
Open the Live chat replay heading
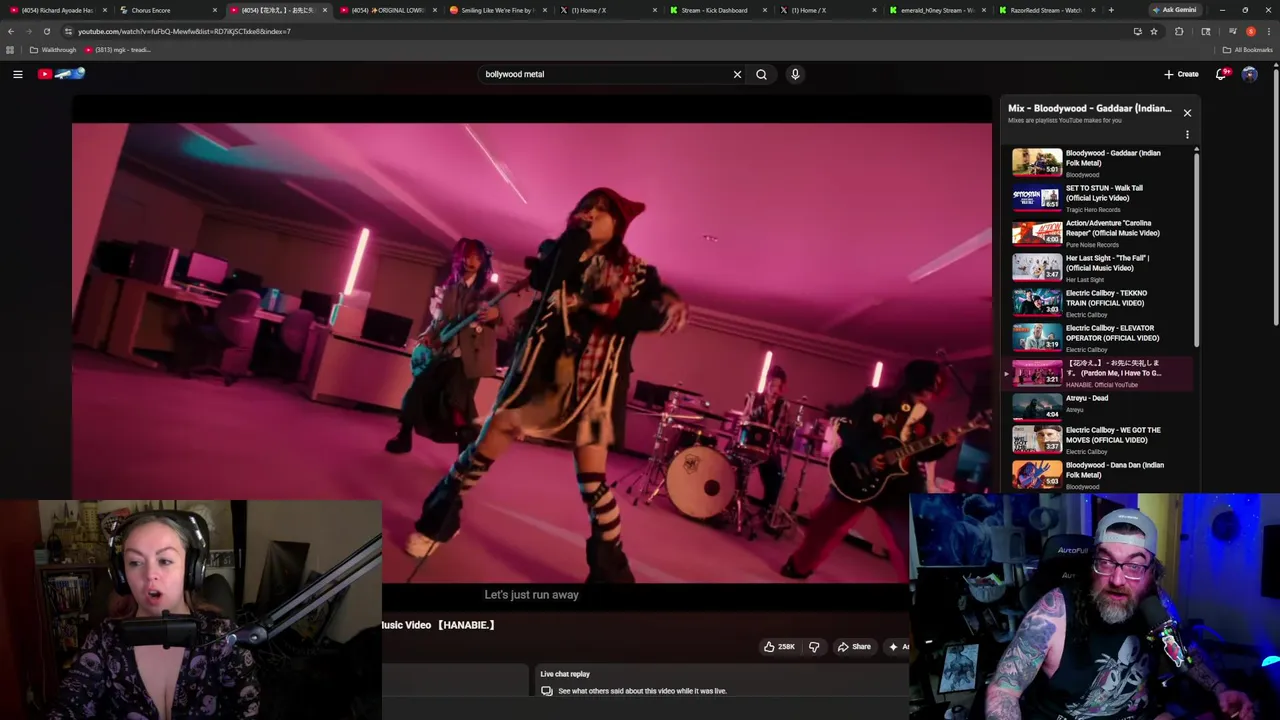565,674
